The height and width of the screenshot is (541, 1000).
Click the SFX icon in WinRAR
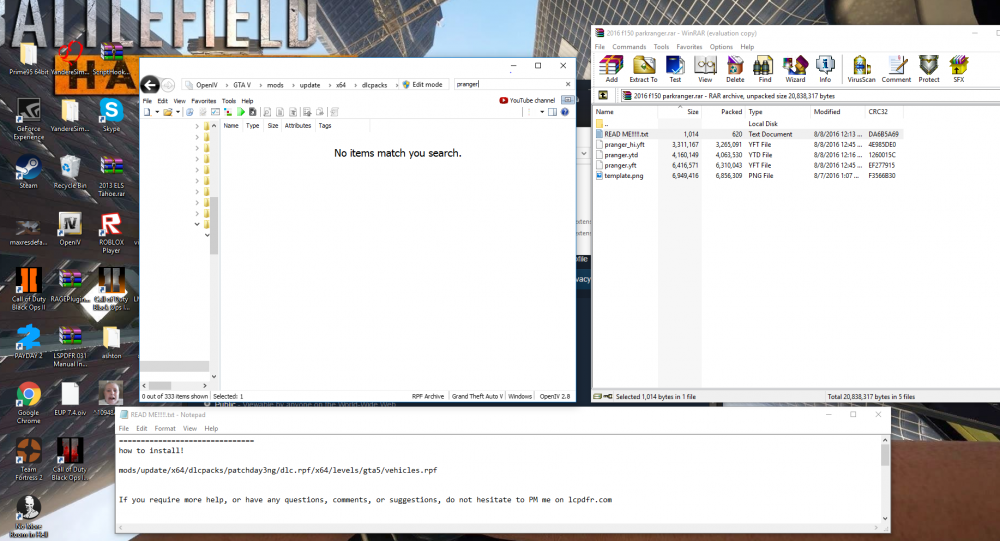958,69
